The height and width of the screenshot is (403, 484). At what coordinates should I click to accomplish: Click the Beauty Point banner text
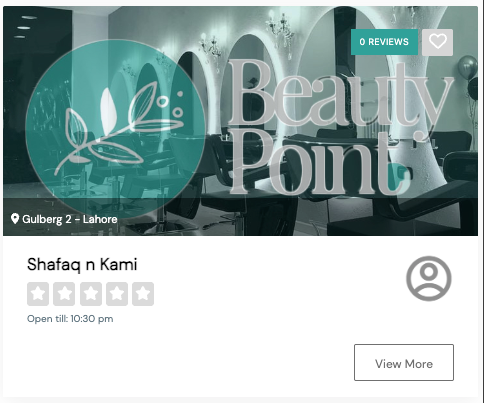(340, 127)
